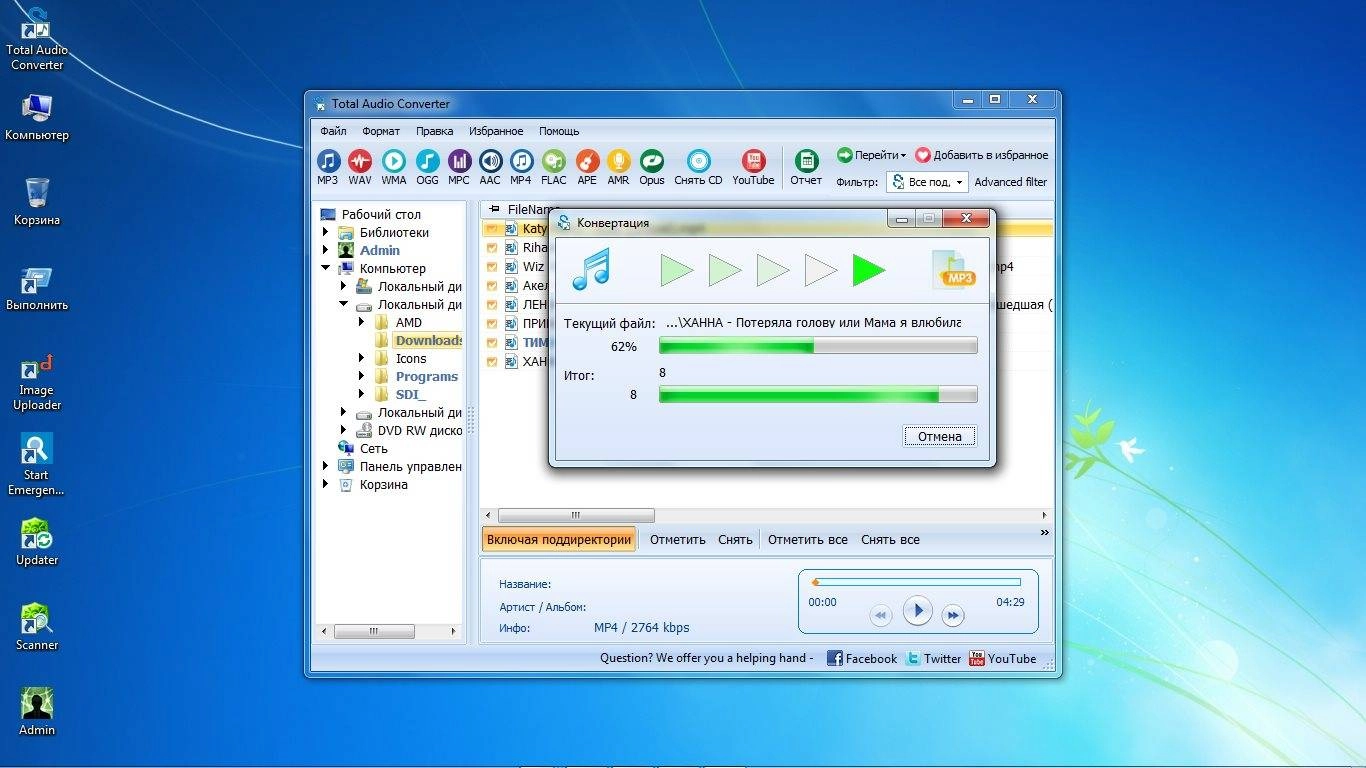Open the Фильтр dropdown list
The image size is (1366, 768).
pos(927,182)
